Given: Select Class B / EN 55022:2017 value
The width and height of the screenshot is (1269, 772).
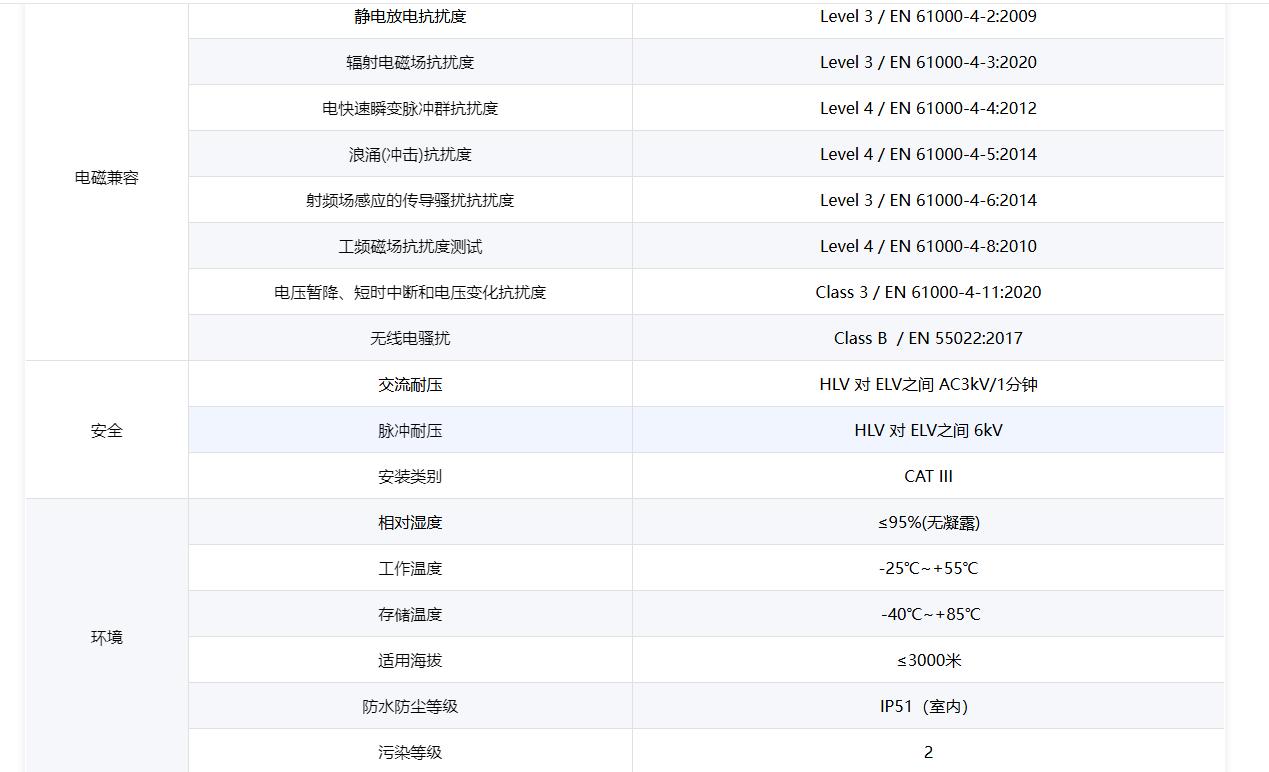Looking at the screenshot, I should pyautogui.click(x=928, y=338).
